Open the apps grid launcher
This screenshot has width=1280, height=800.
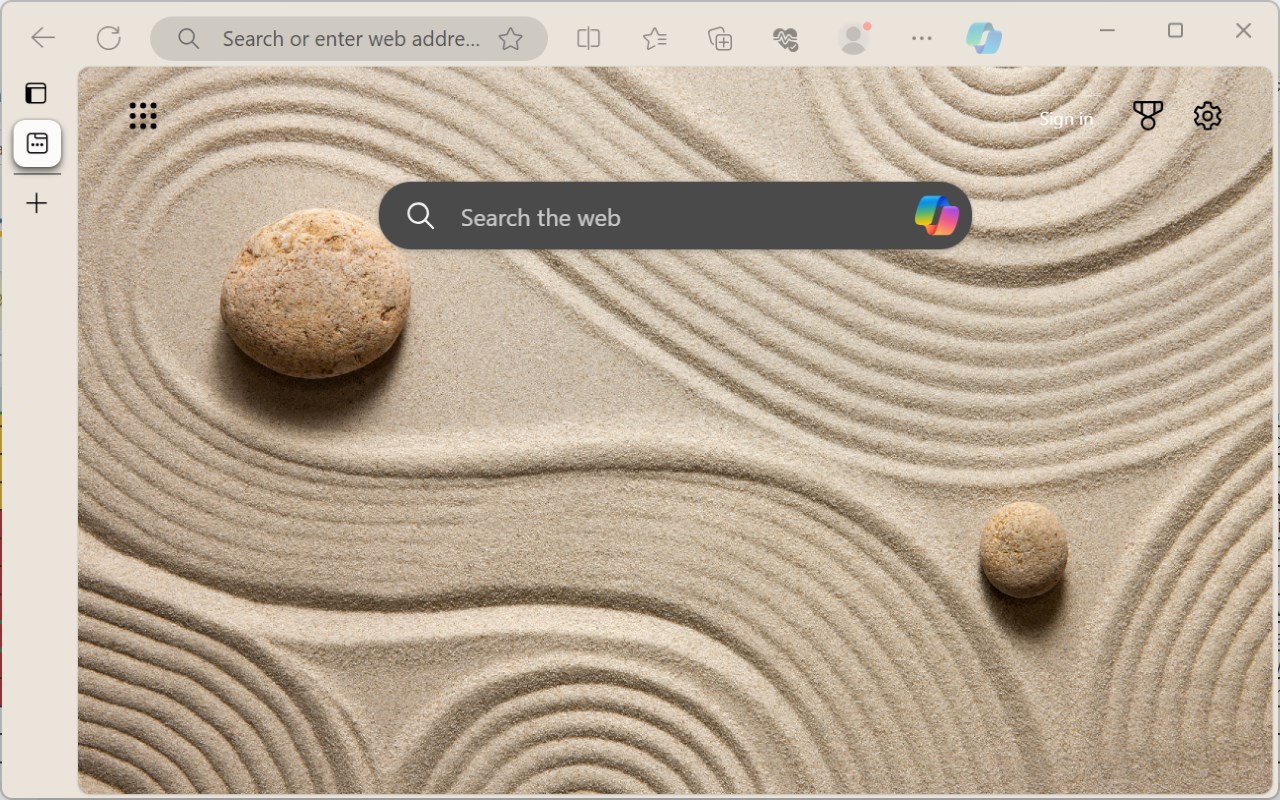143,116
